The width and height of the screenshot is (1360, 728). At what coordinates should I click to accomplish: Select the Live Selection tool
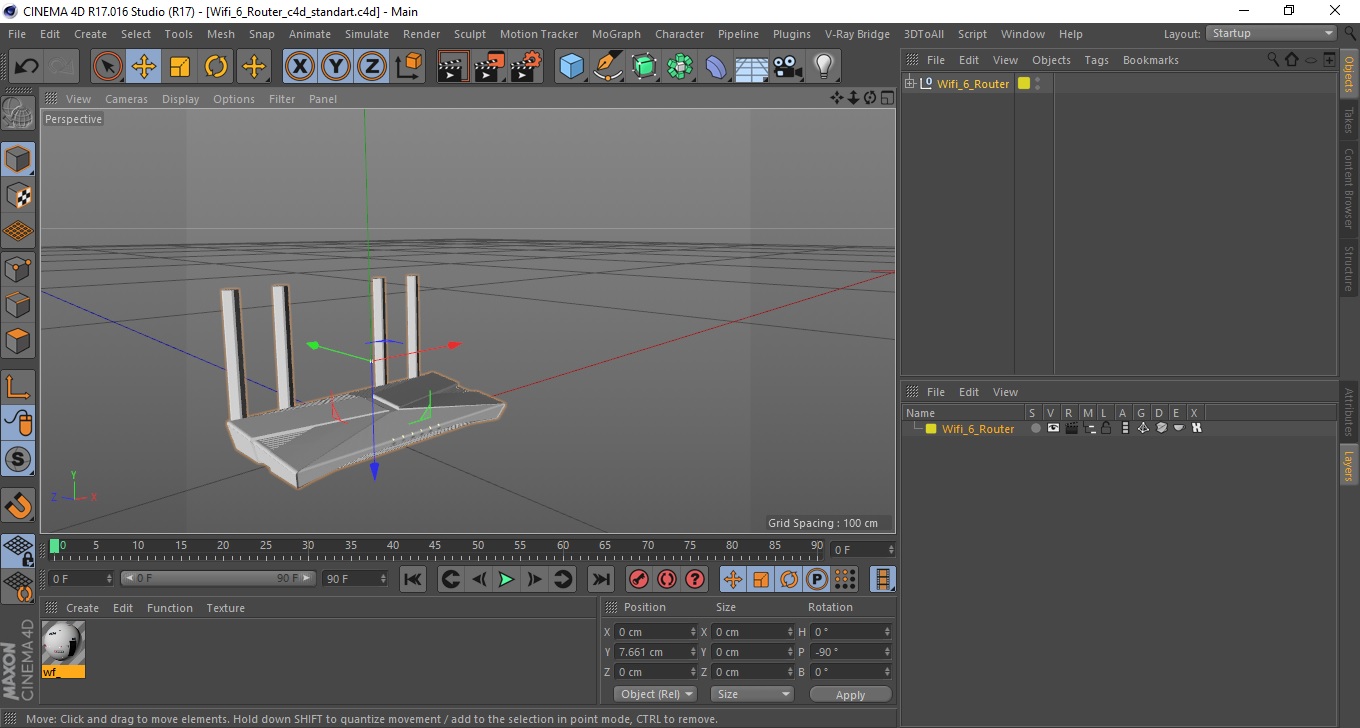pos(108,67)
